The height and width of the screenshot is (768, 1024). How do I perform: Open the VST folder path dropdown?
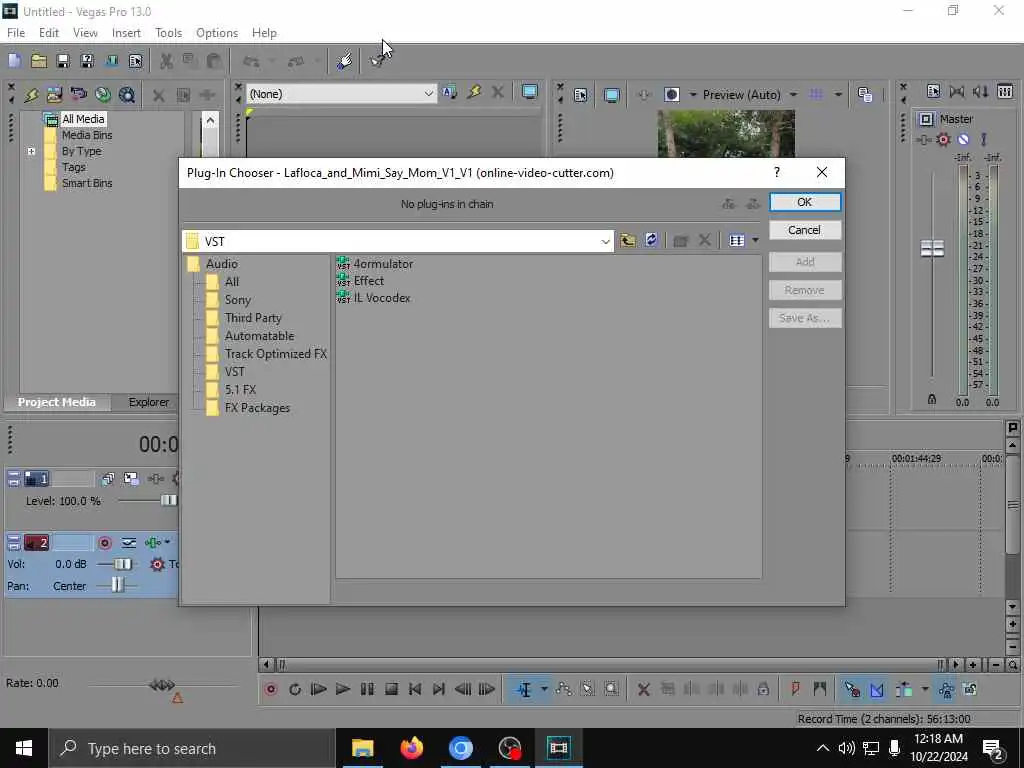(x=605, y=242)
